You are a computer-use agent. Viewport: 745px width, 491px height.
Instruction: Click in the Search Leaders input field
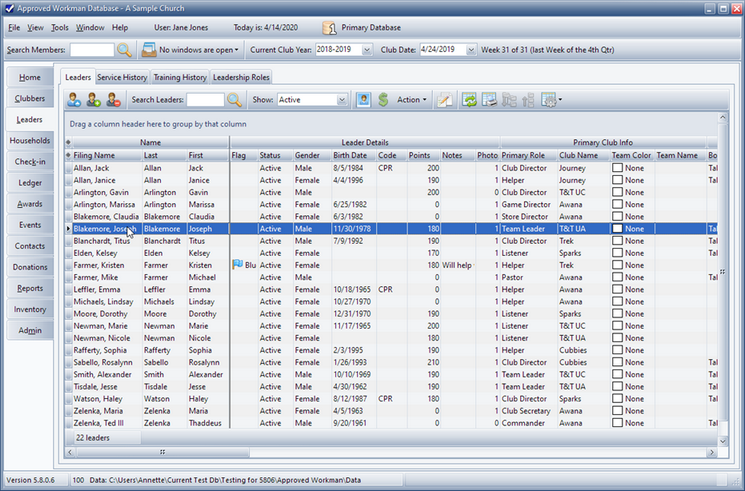(x=205, y=100)
